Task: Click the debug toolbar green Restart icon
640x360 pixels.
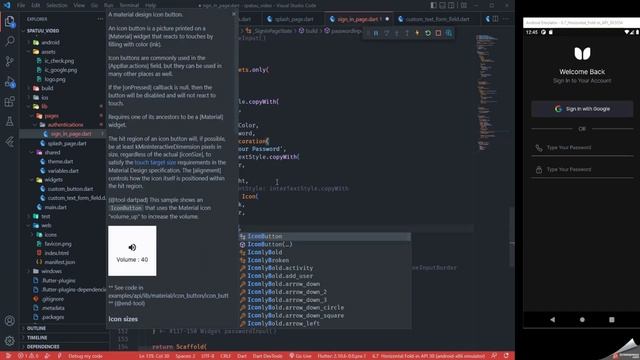Action: click(x=428, y=33)
